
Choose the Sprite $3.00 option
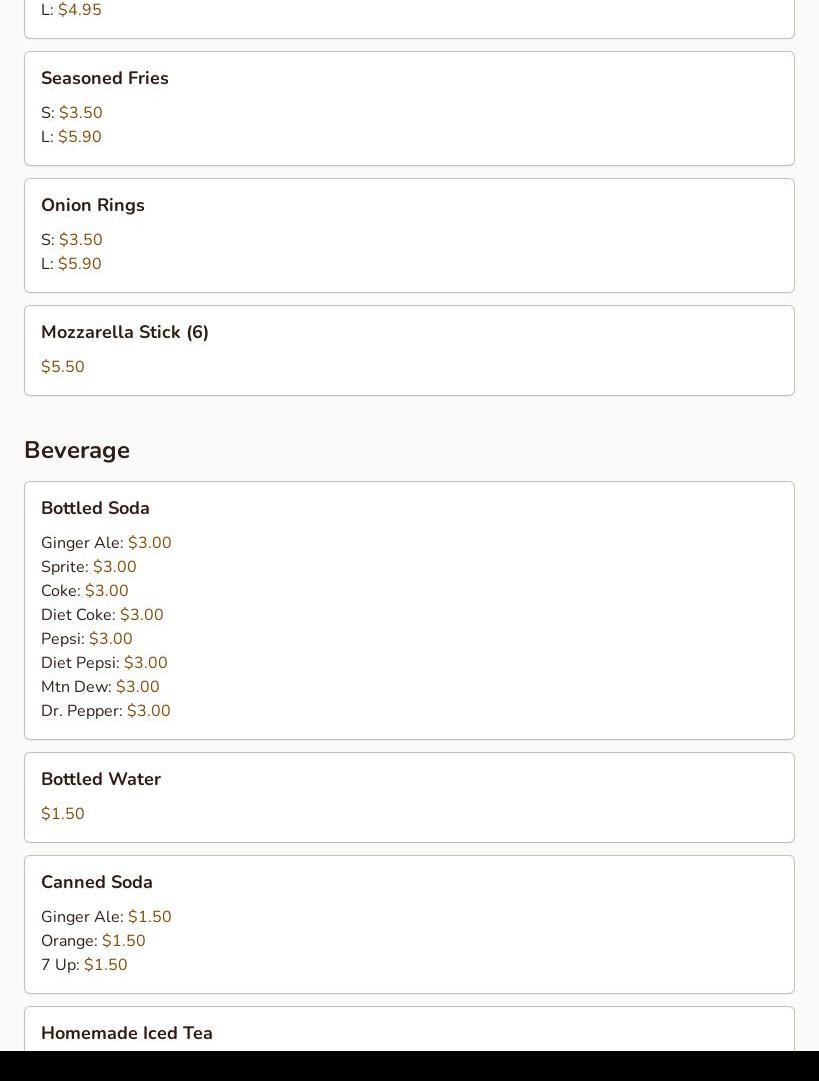(89, 567)
